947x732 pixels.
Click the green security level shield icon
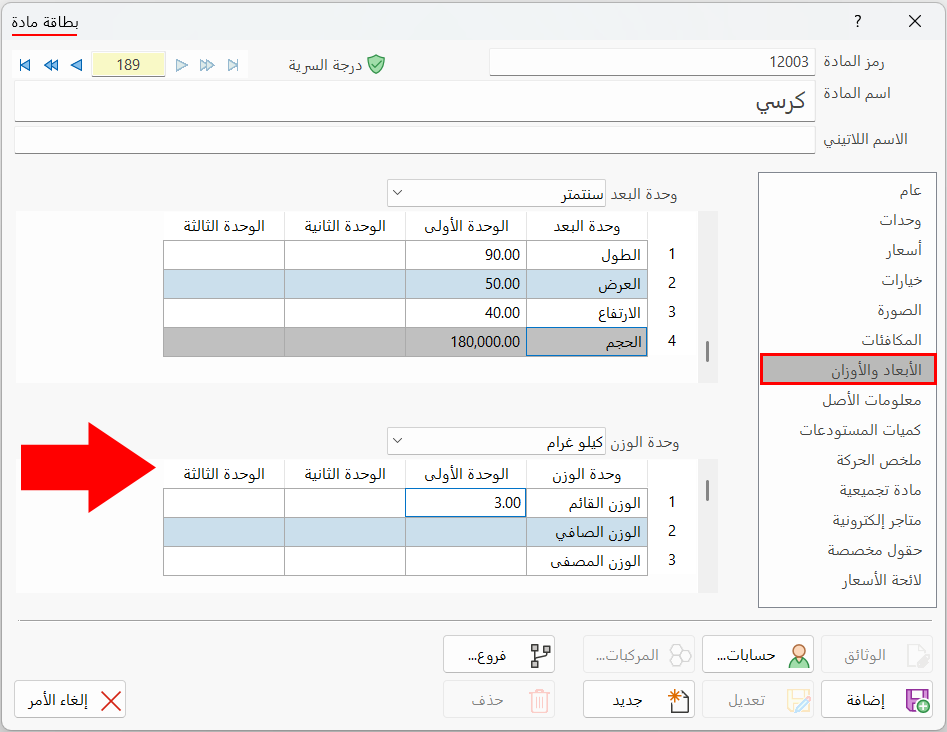(x=376, y=64)
